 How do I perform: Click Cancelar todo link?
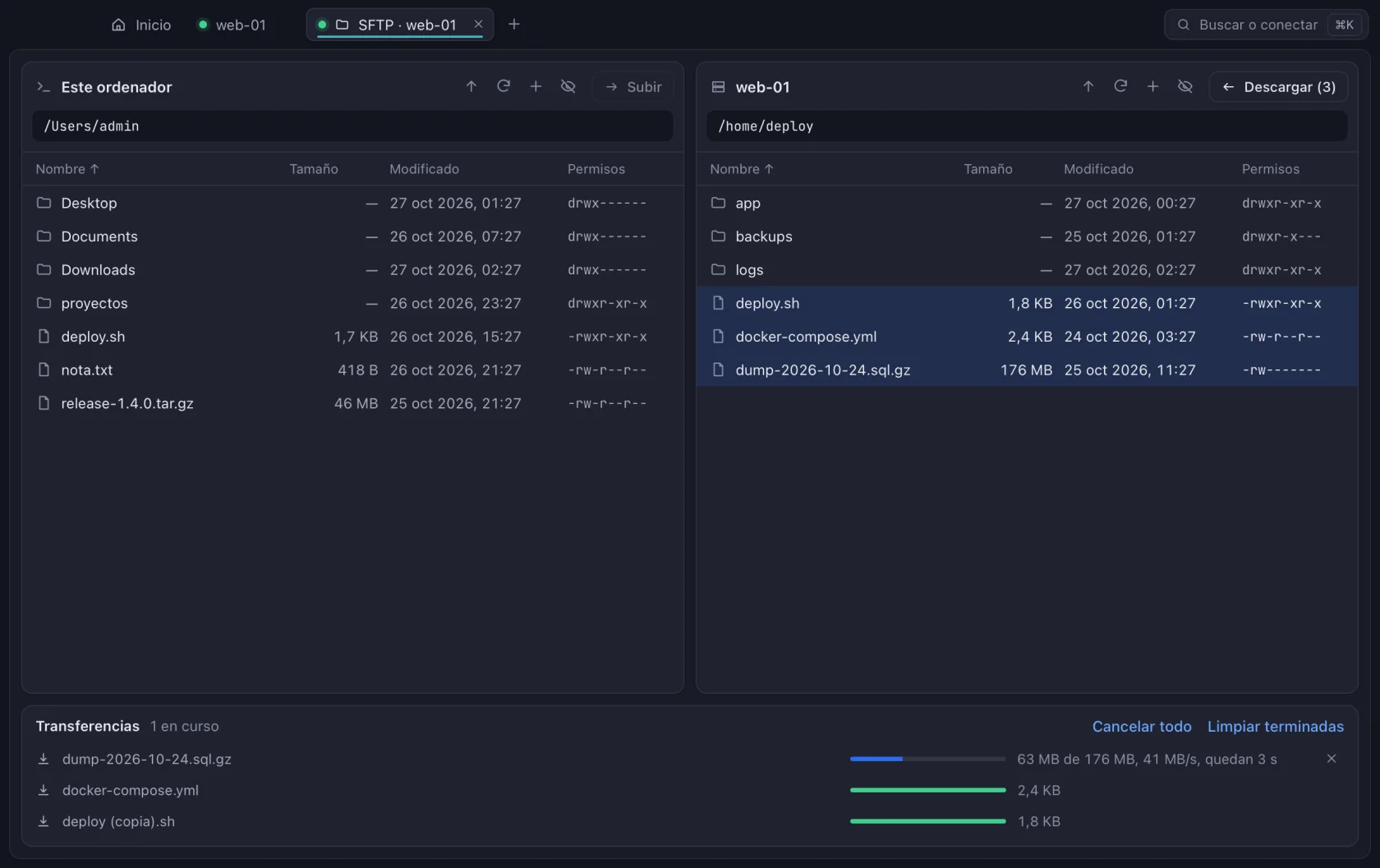pos(1142,726)
